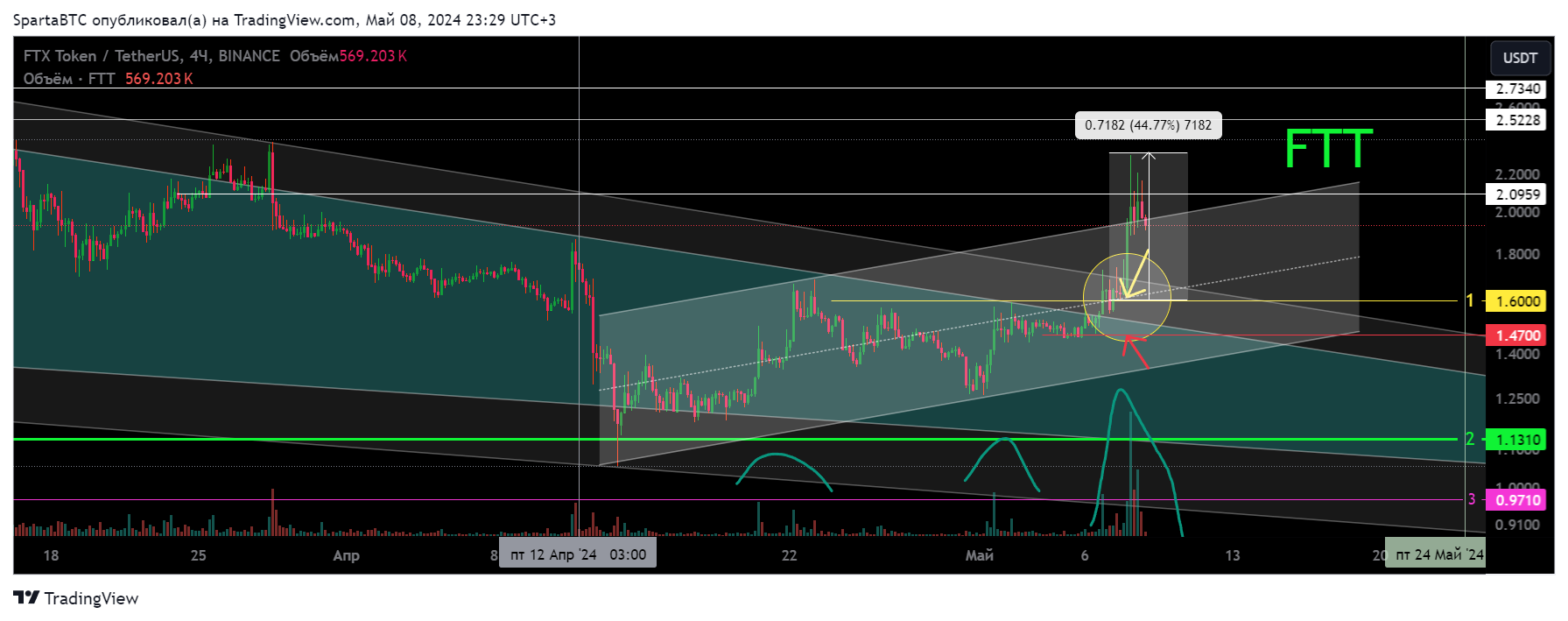Click the 1.8000 price scale value

click(1517, 255)
